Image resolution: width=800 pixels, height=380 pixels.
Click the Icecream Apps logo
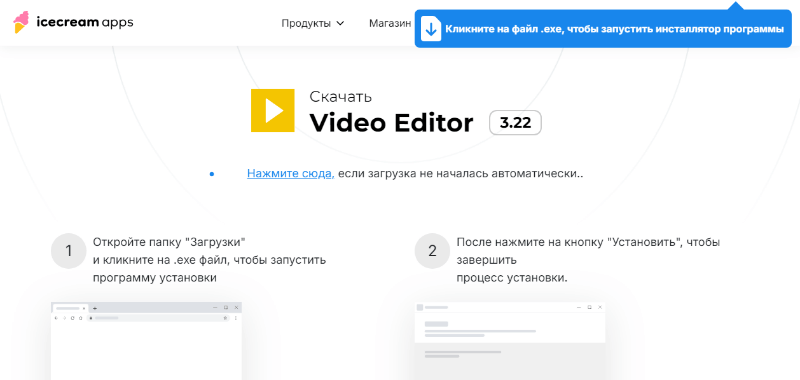(73, 22)
